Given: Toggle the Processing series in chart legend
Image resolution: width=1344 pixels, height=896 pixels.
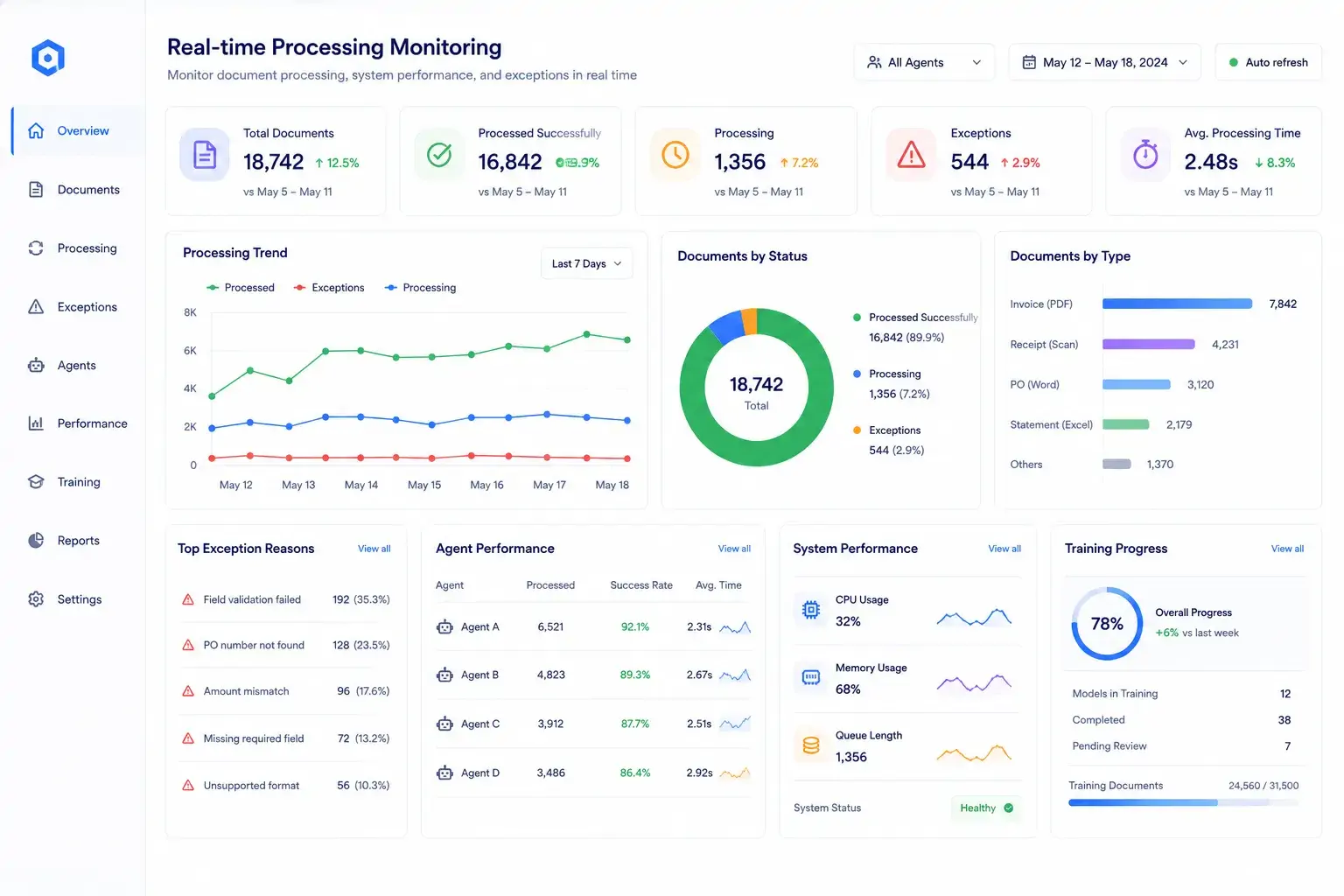Looking at the screenshot, I should tap(420, 287).
